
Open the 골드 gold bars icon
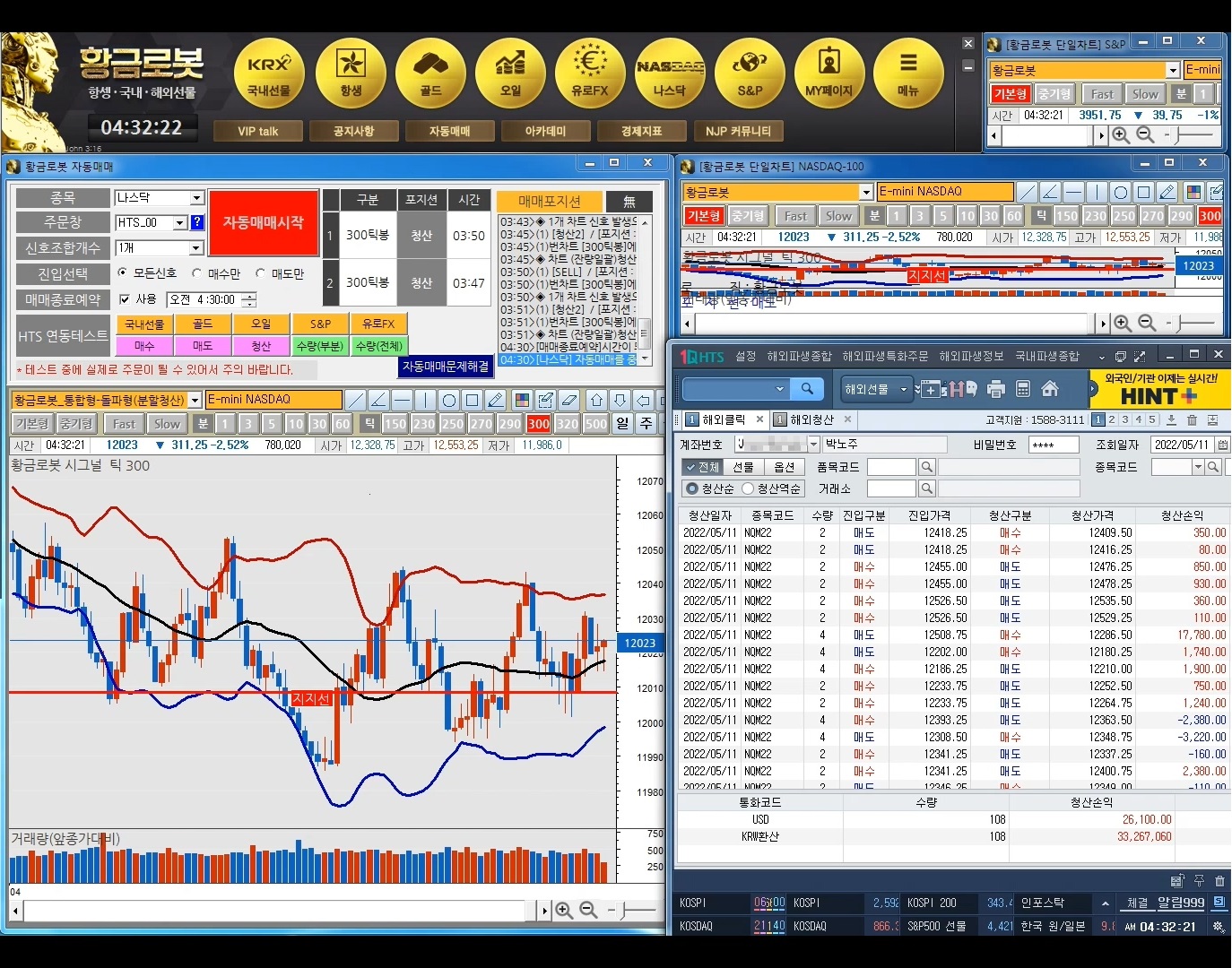430,73
